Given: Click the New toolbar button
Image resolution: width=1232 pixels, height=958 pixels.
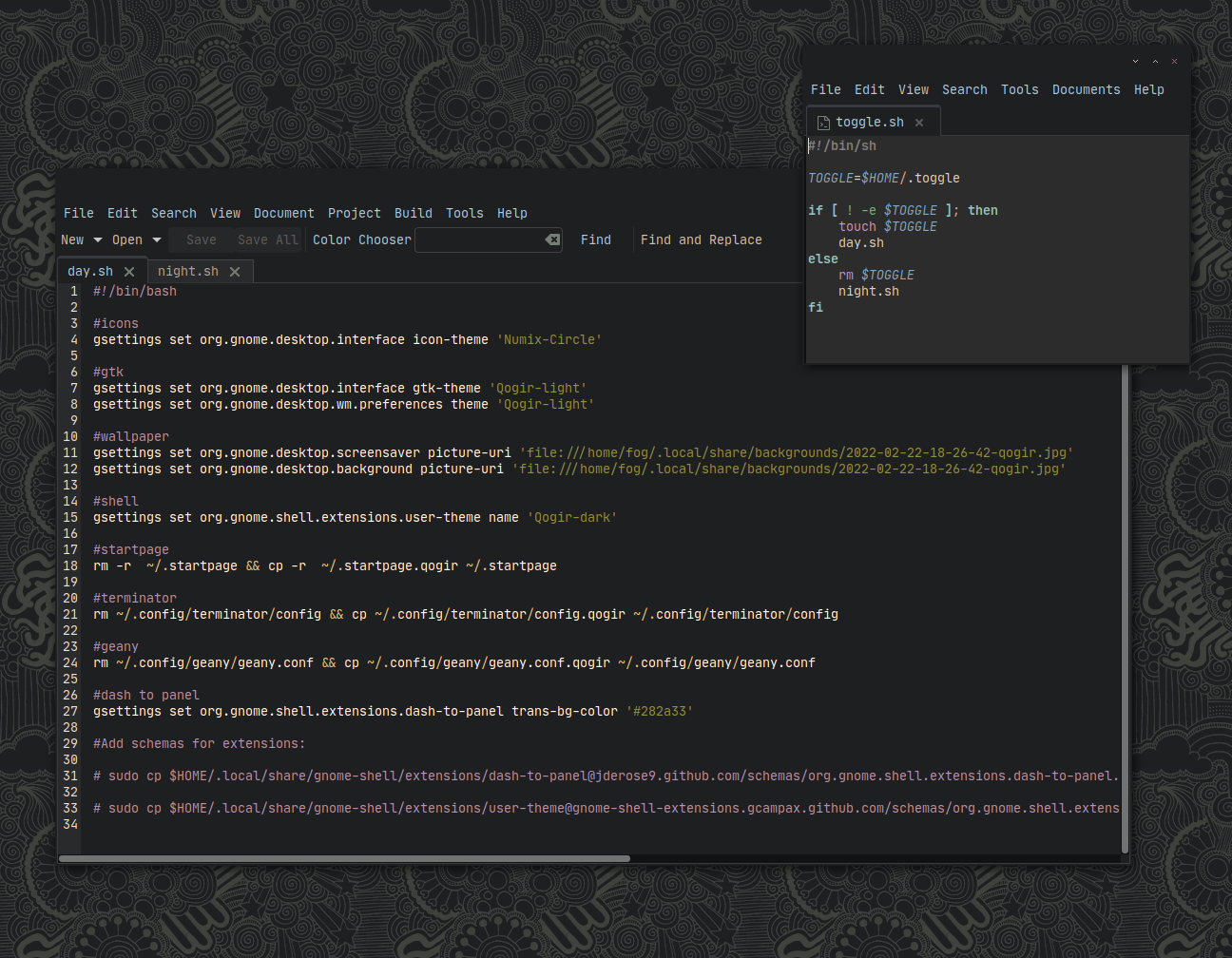Looking at the screenshot, I should pos(72,240).
